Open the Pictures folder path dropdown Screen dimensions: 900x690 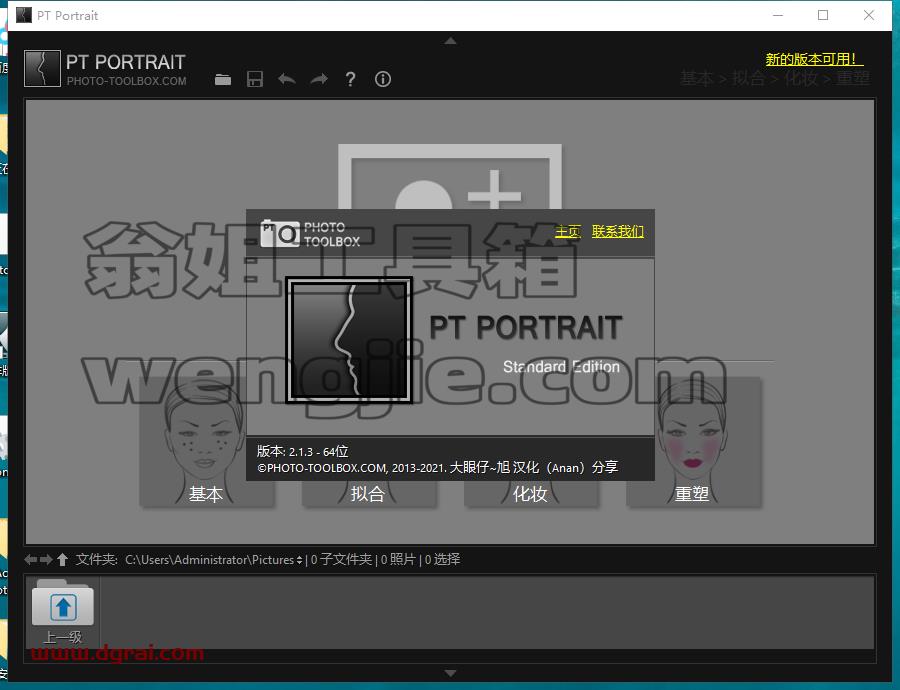(x=214, y=560)
